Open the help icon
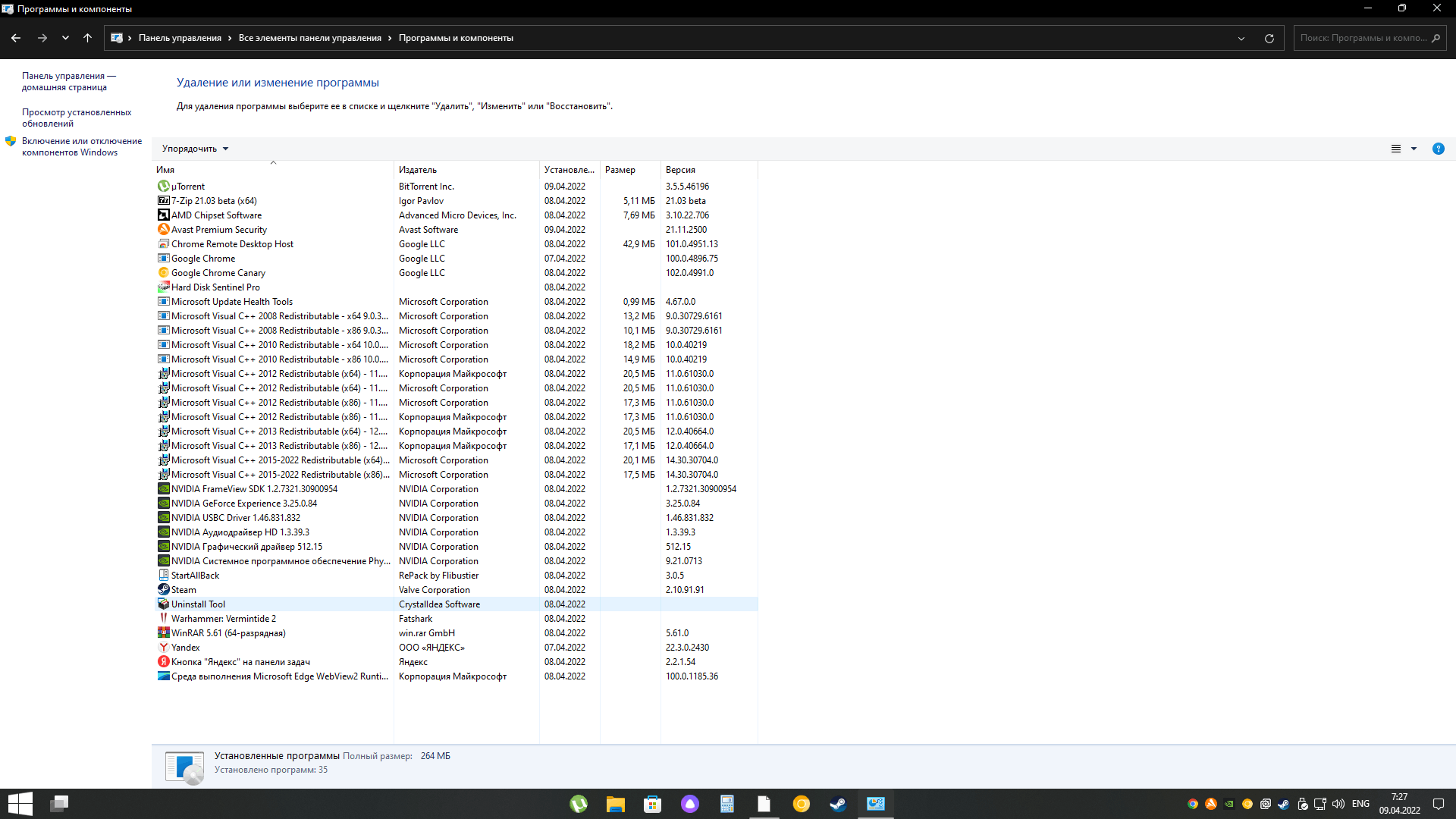 tap(1438, 149)
